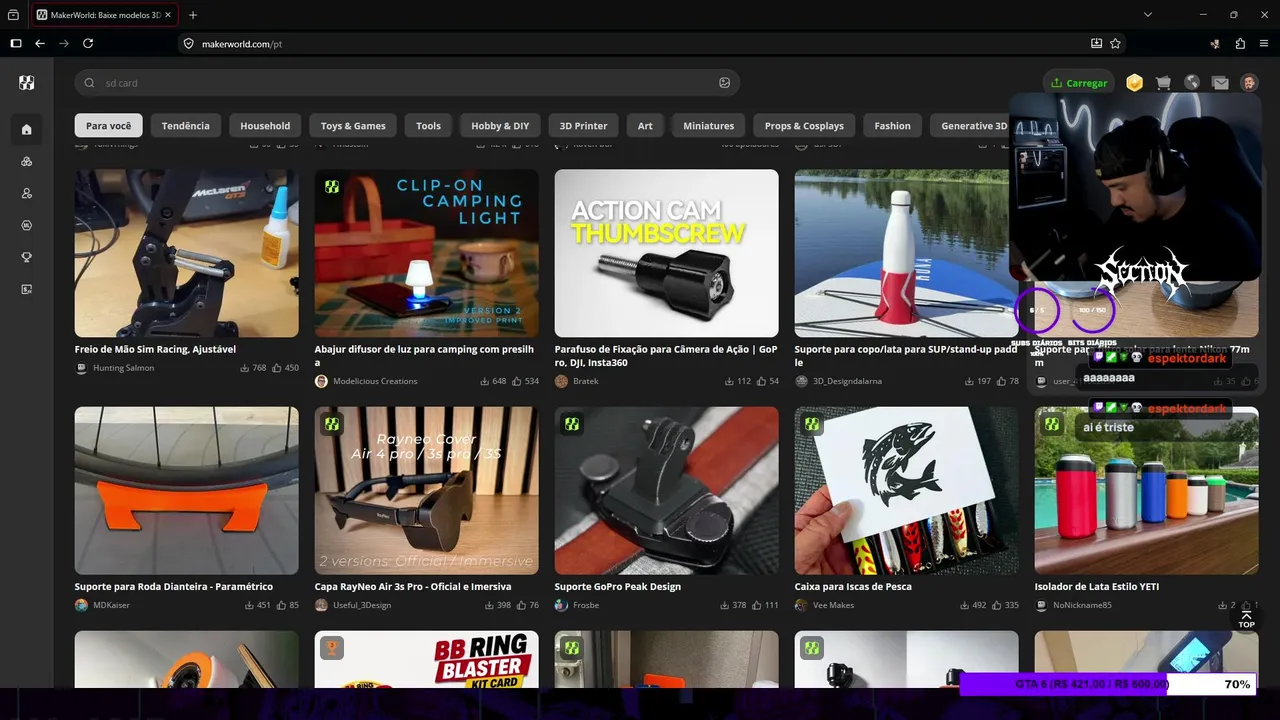The width and height of the screenshot is (1280, 720).
Task: Open the browser hamburger application menu
Action: (1264, 44)
